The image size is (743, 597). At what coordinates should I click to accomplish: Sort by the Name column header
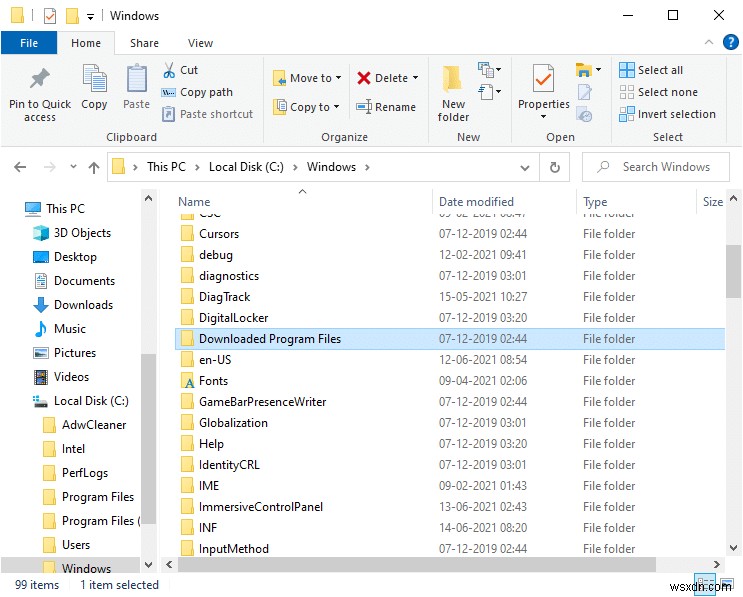[194, 201]
